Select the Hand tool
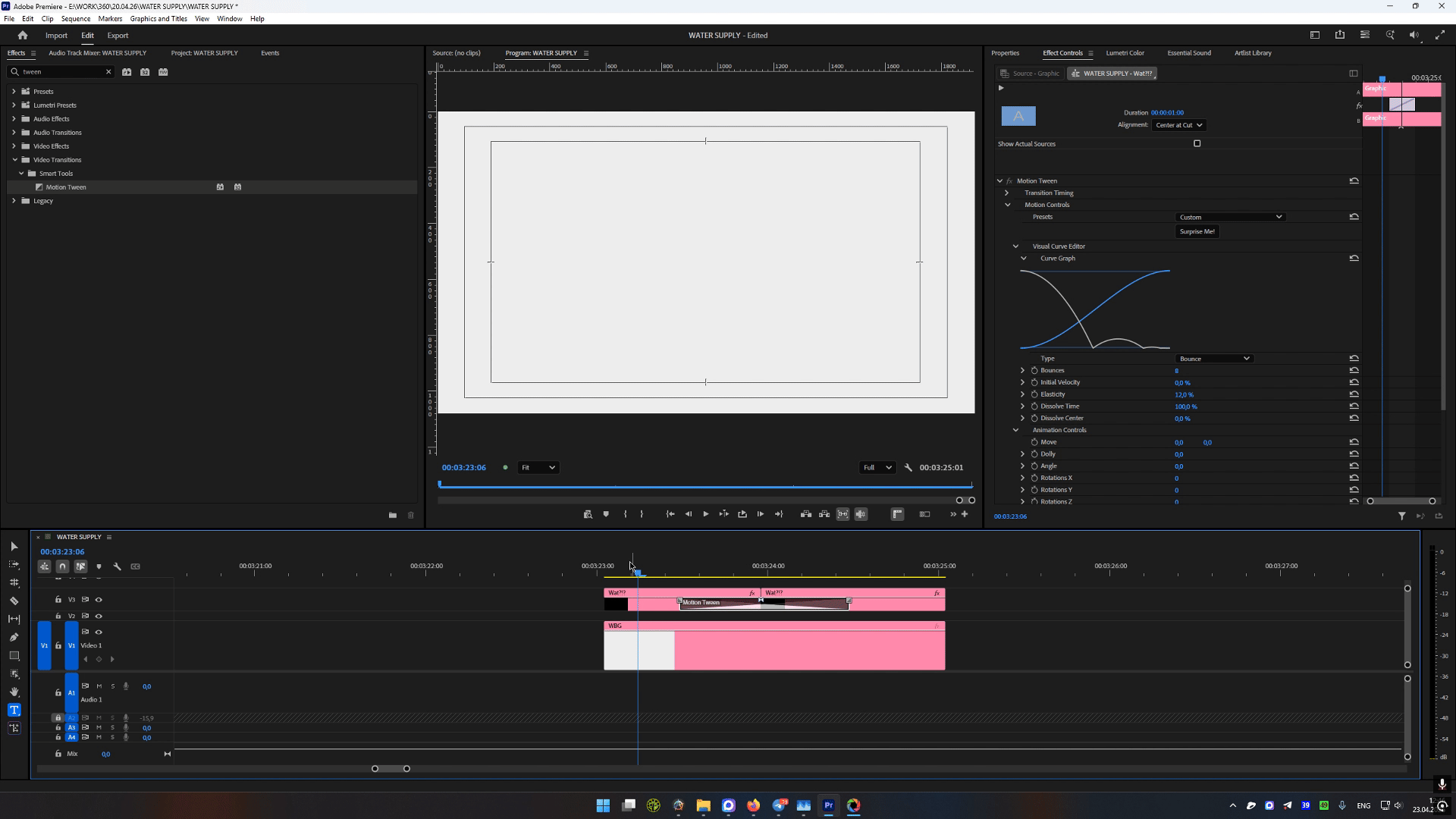Image resolution: width=1456 pixels, height=819 pixels. click(x=14, y=692)
